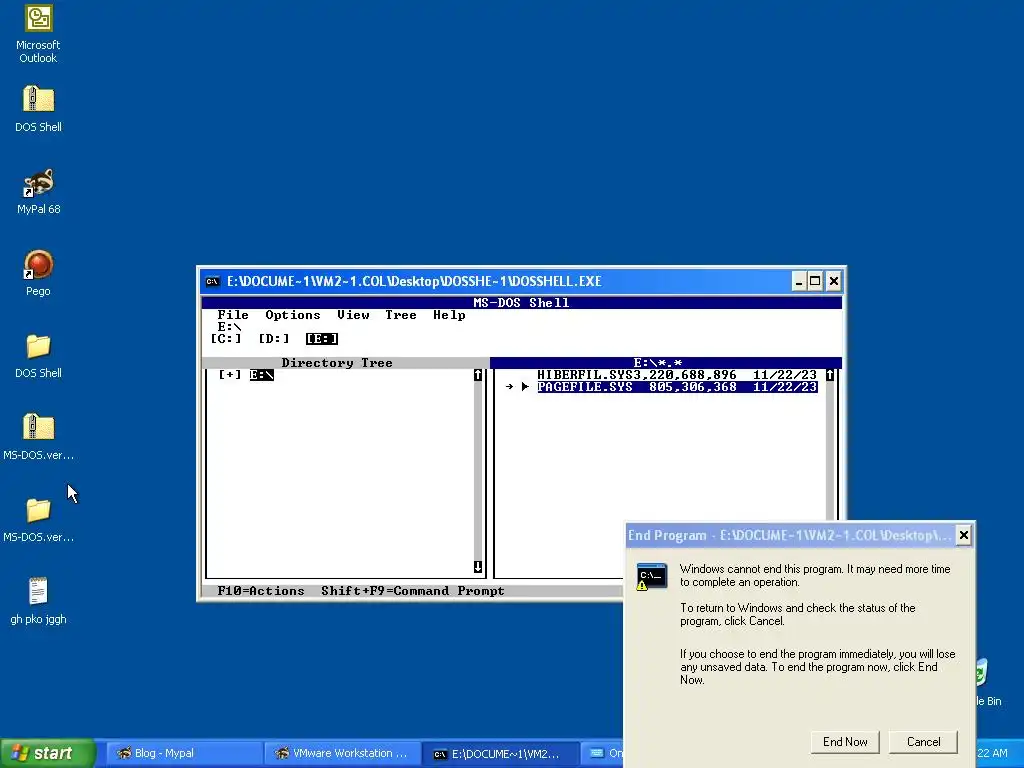Select E:\ in the Directory Tree

coord(261,375)
